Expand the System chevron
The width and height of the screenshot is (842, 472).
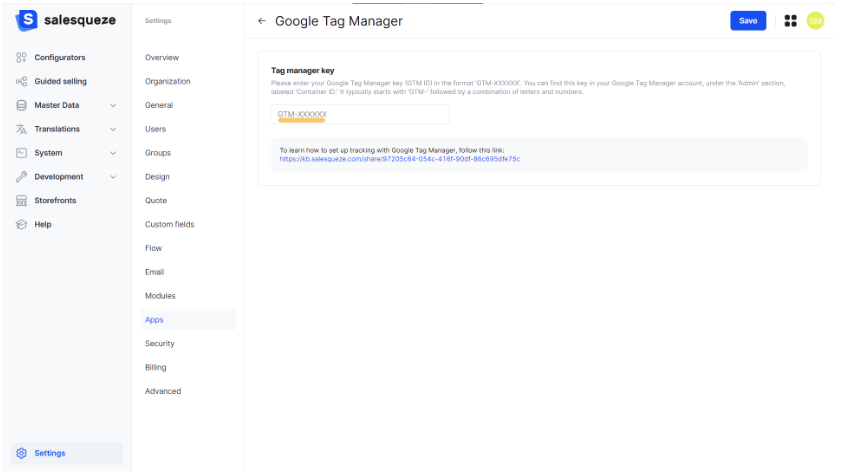click(113, 153)
